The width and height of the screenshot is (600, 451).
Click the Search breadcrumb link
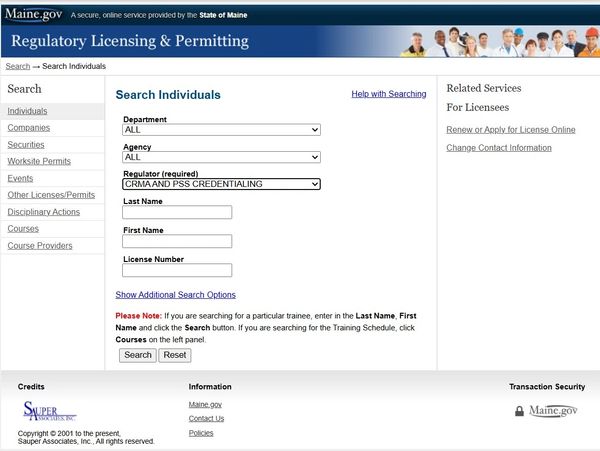(x=17, y=66)
